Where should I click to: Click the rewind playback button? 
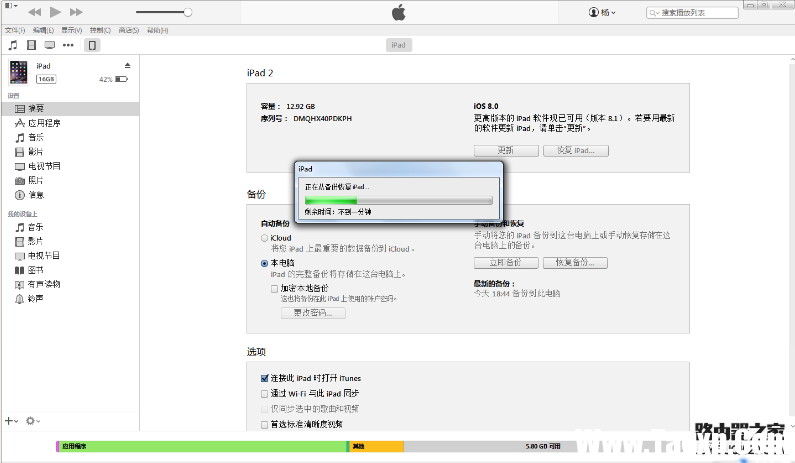34,12
